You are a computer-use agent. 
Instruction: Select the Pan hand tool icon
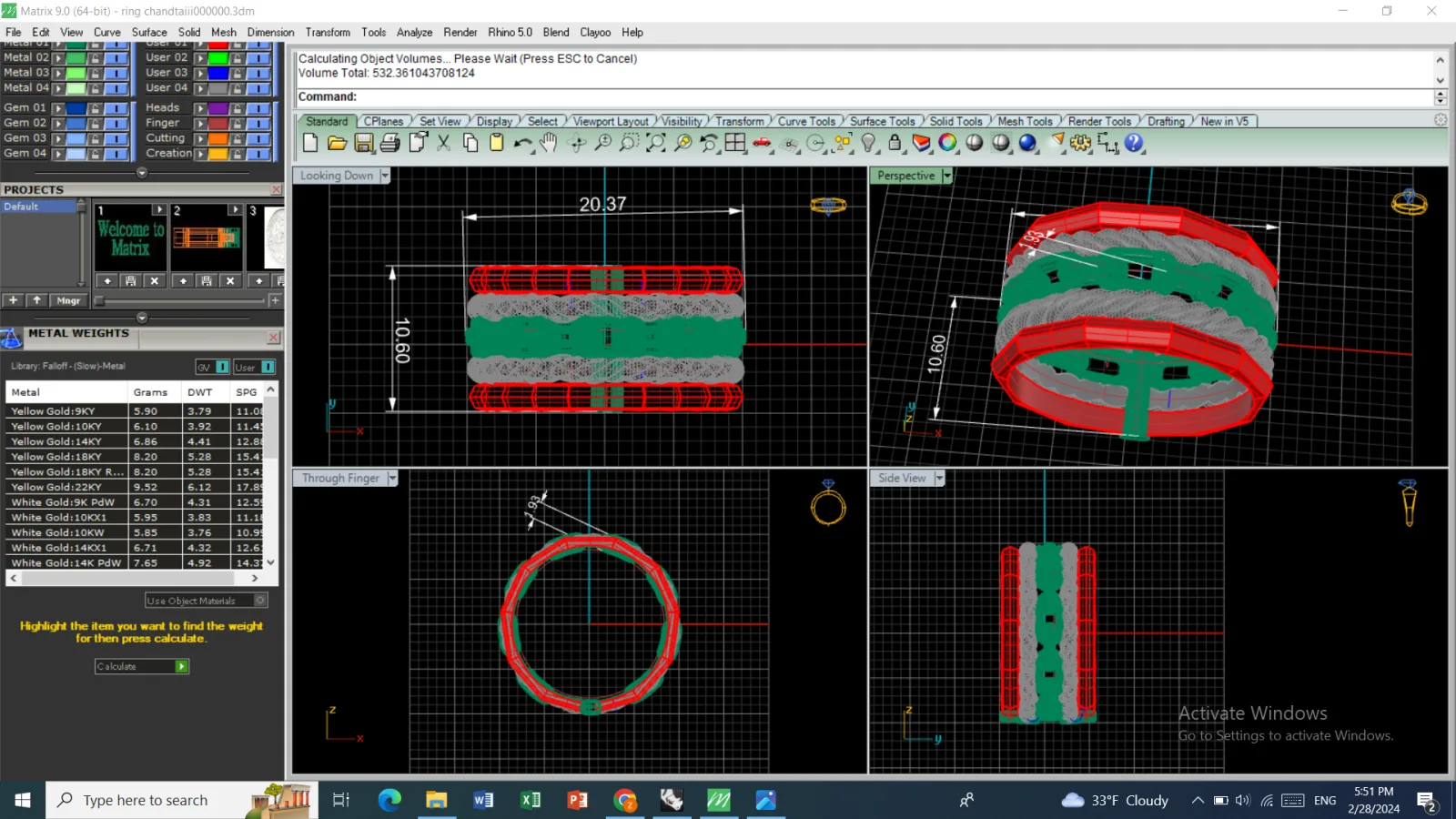pos(549,143)
